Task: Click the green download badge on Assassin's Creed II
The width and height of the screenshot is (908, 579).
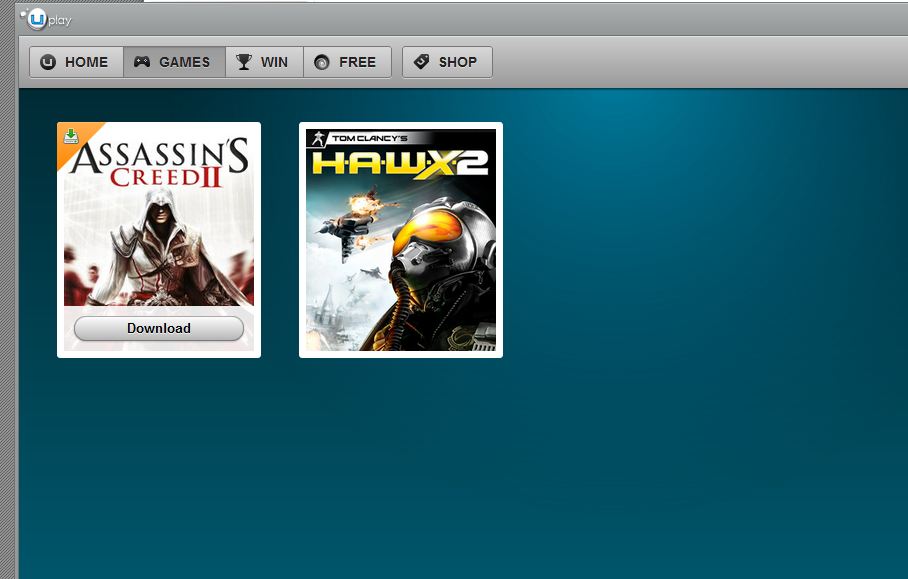Action: pyautogui.click(x=71, y=136)
